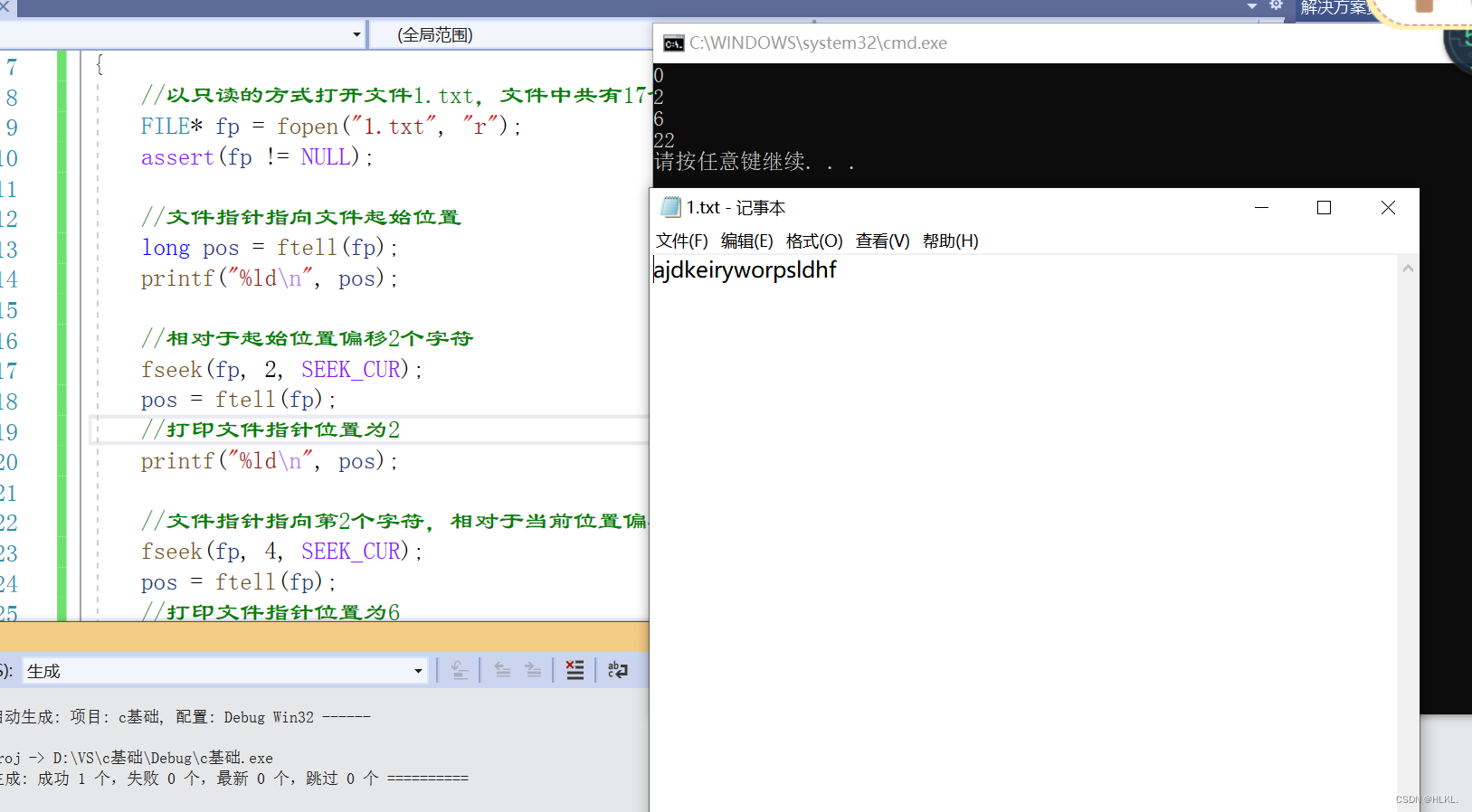Click the clear-all output icon with red X

[575, 670]
